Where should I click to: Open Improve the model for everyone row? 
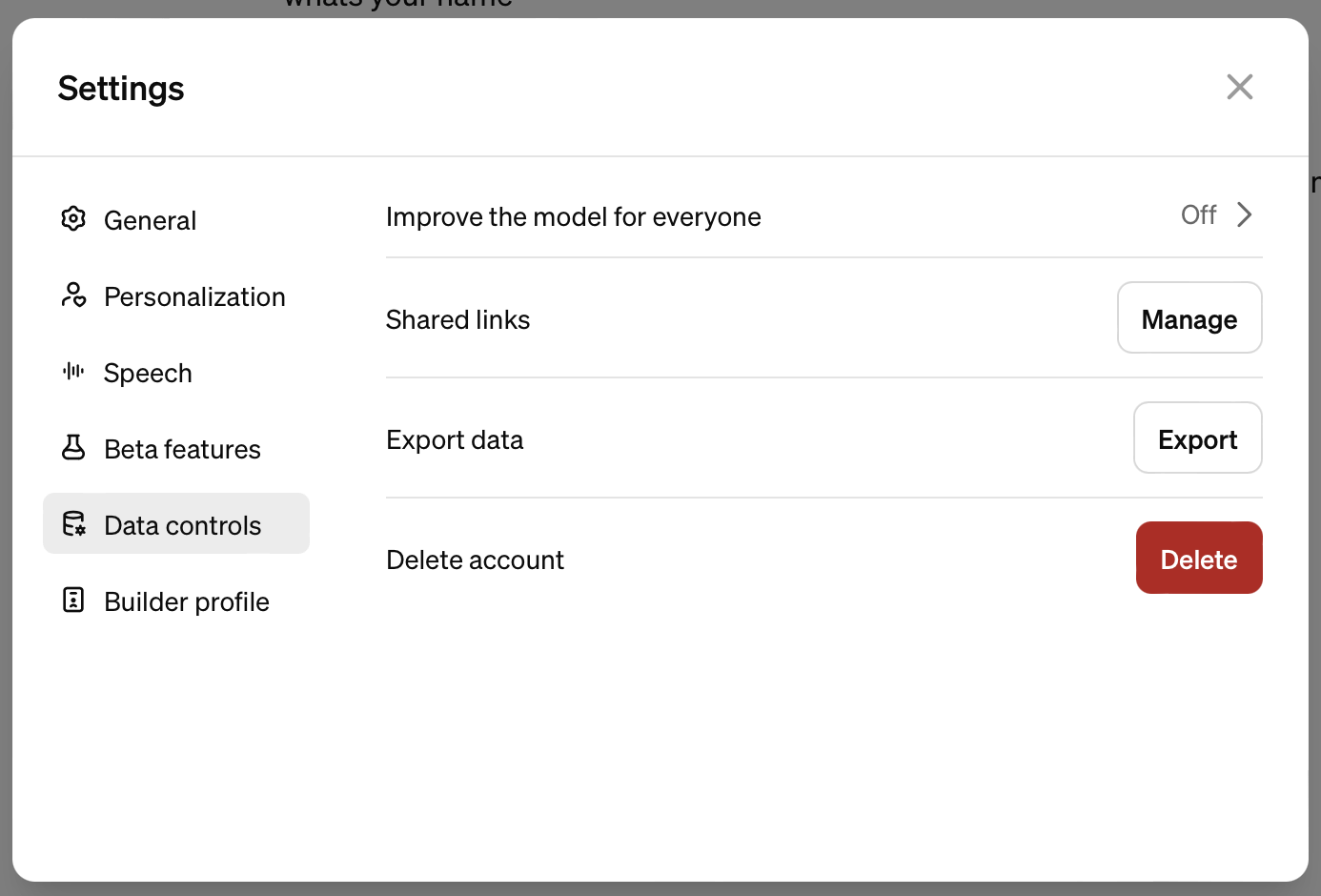pyautogui.click(x=573, y=217)
